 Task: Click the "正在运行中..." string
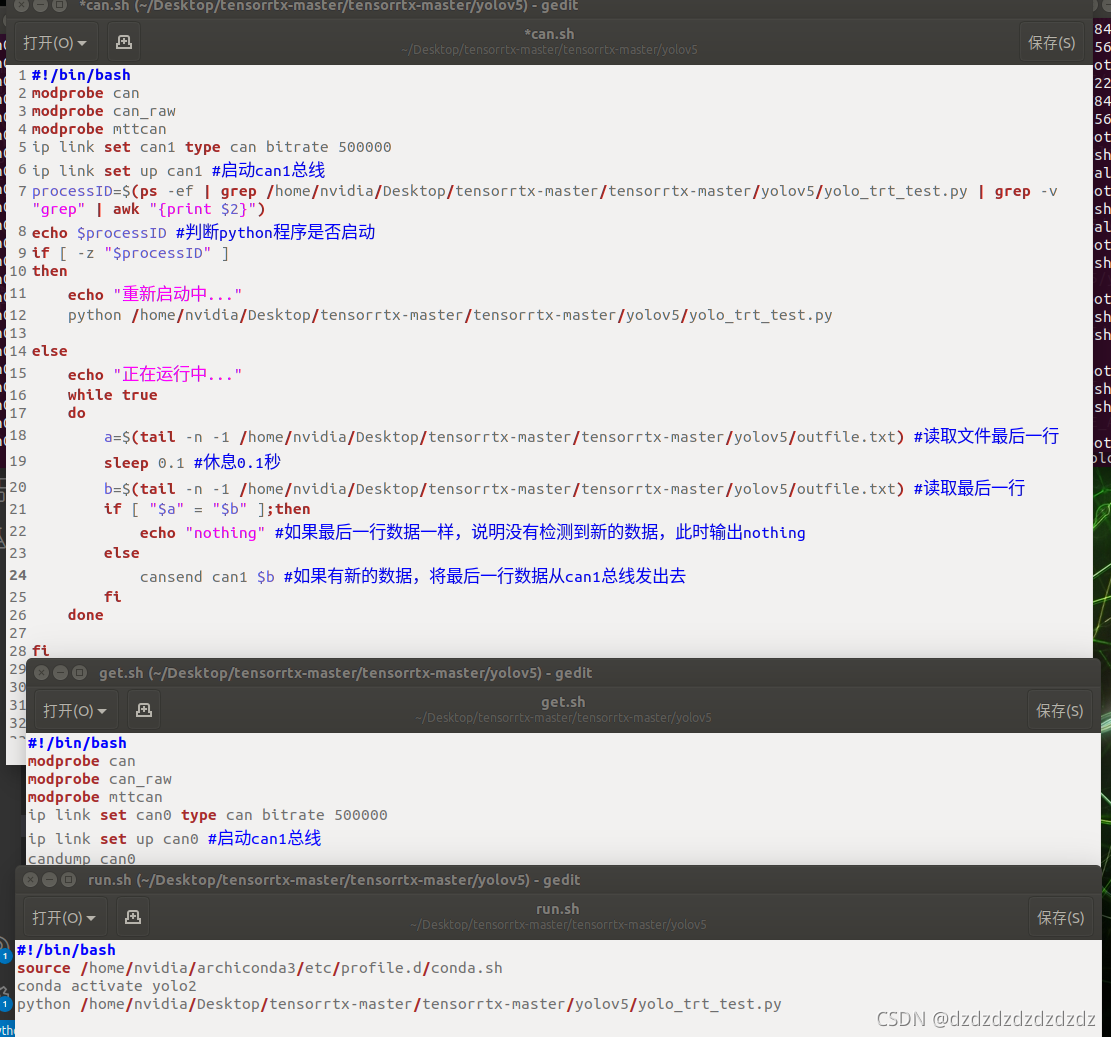coord(178,373)
